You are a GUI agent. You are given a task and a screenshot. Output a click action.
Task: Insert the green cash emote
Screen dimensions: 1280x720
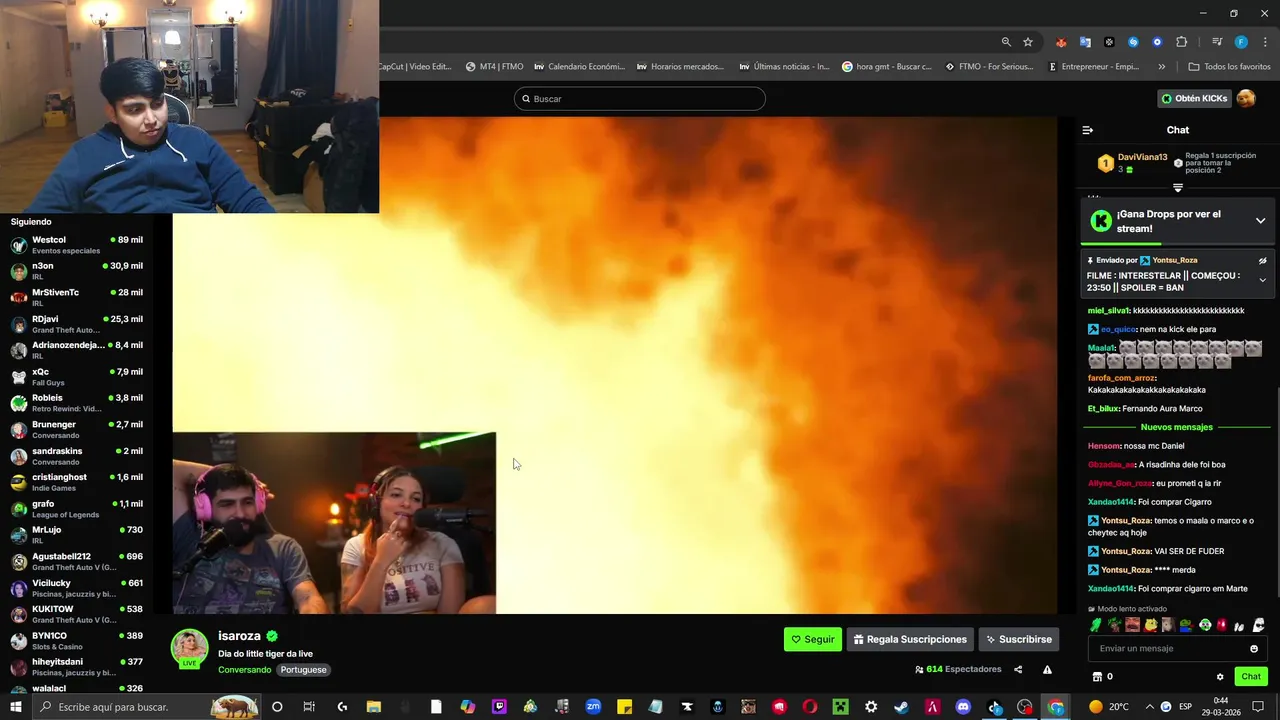point(1096,625)
